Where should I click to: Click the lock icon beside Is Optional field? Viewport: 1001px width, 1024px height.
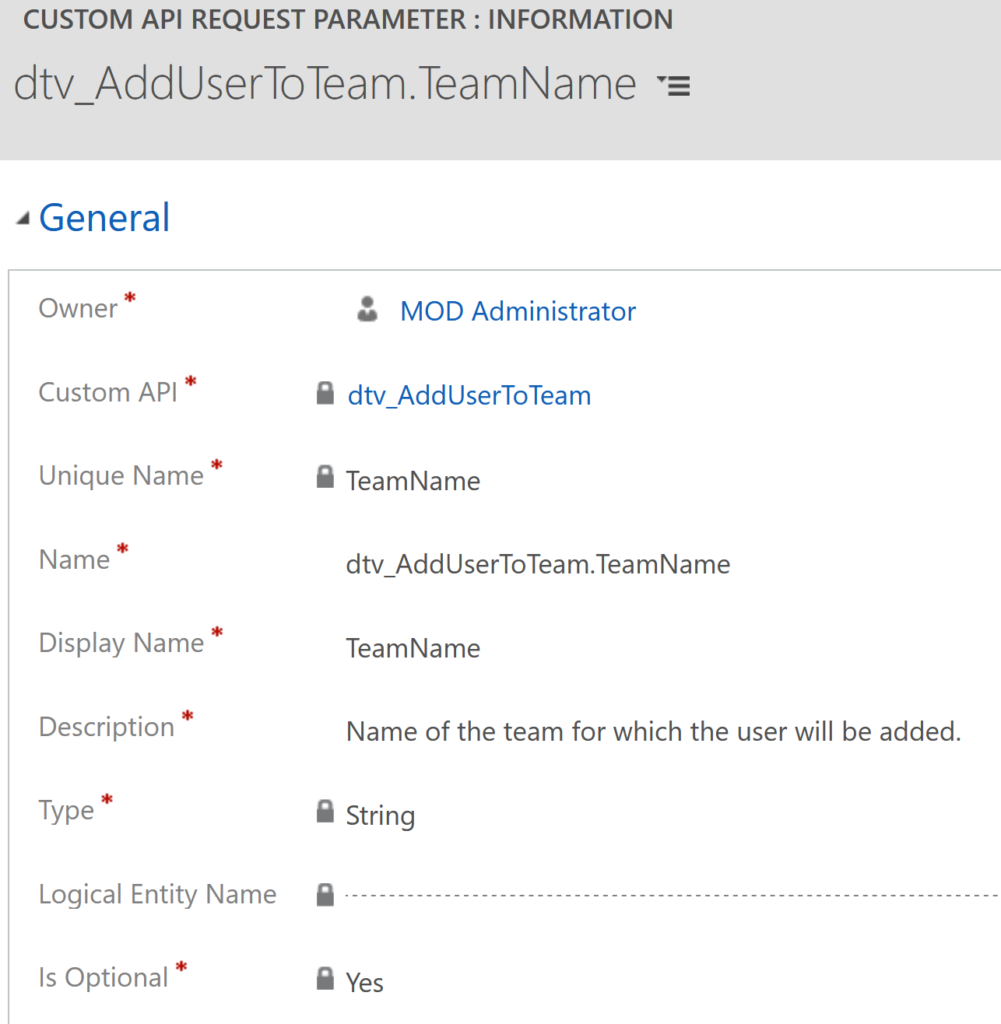pos(325,979)
